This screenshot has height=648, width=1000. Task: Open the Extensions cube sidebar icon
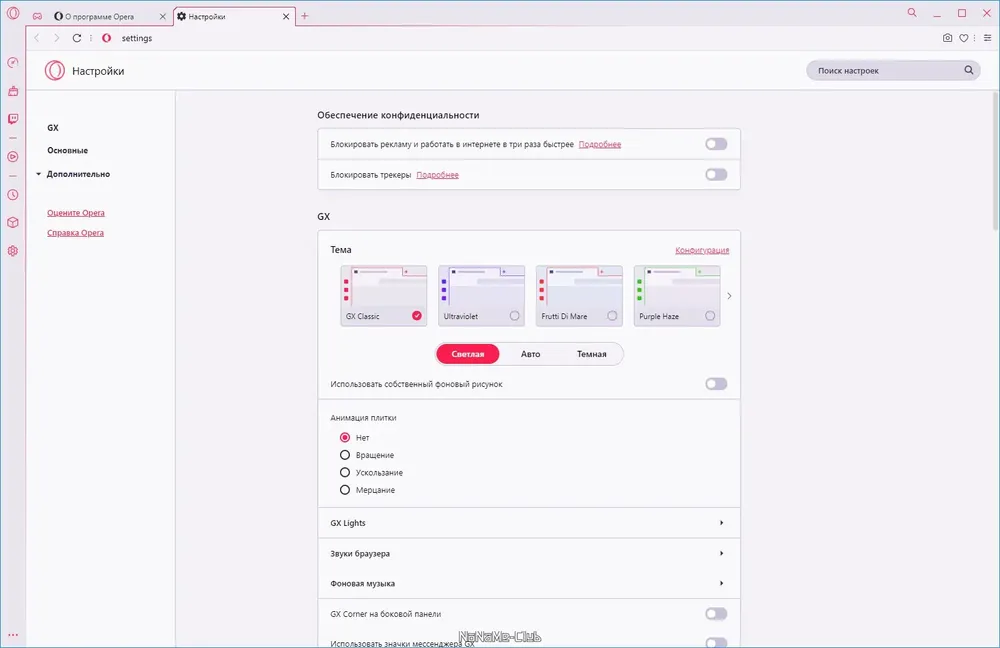point(13,223)
